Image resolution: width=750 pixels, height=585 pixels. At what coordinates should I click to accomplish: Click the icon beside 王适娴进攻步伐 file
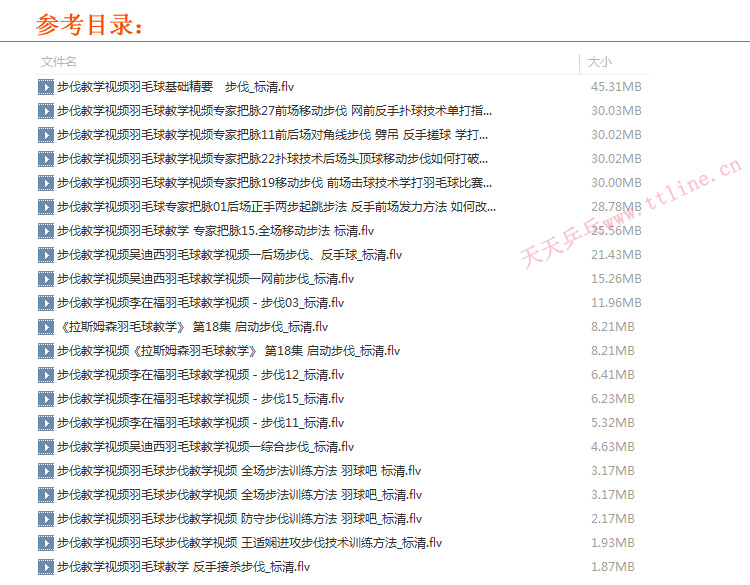[45, 543]
